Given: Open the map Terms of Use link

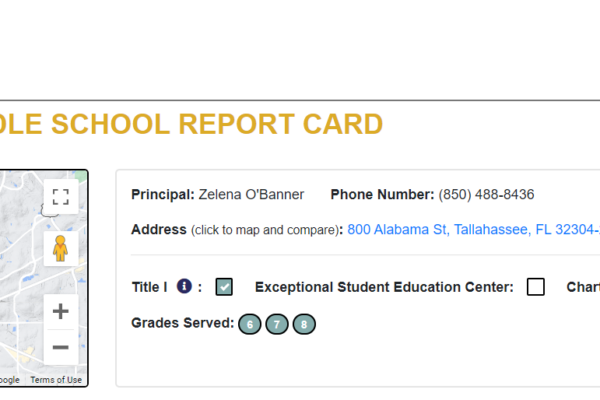Looking at the screenshot, I should tap(56, 380).
